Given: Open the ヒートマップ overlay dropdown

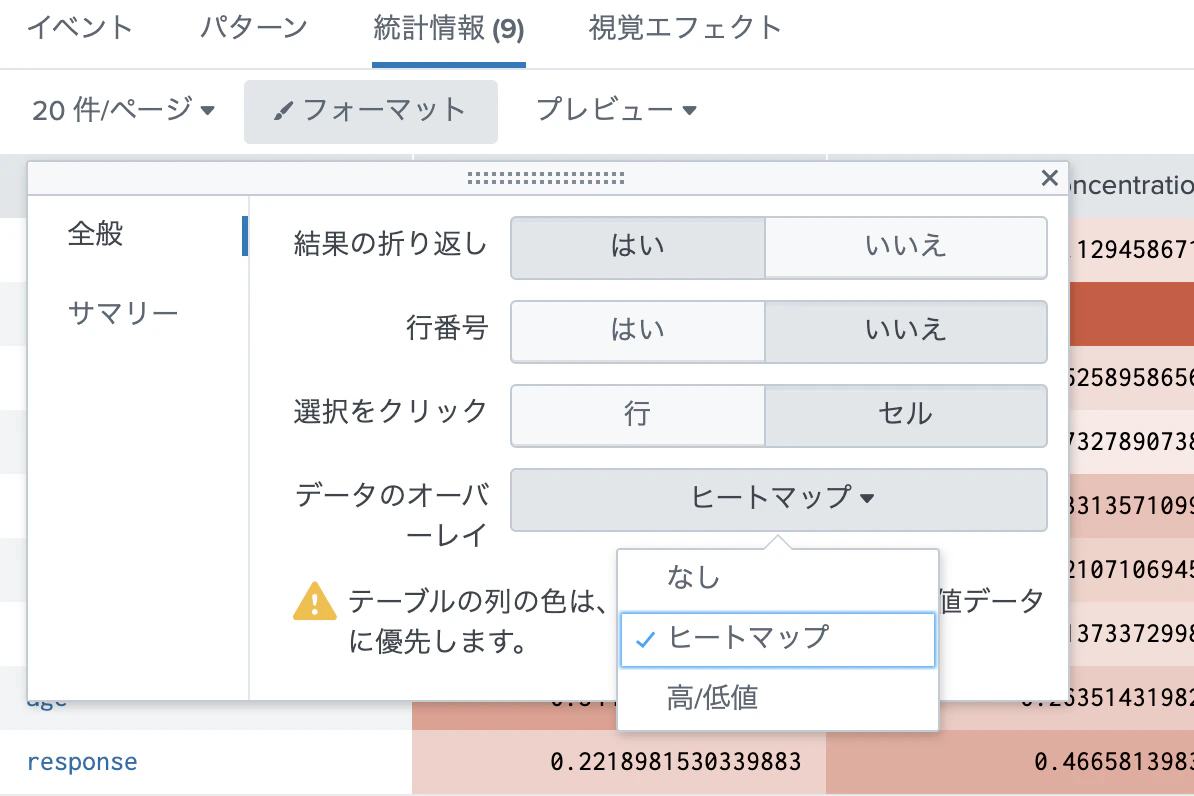Looking at the screenshot, I should (x=779, y=499).
